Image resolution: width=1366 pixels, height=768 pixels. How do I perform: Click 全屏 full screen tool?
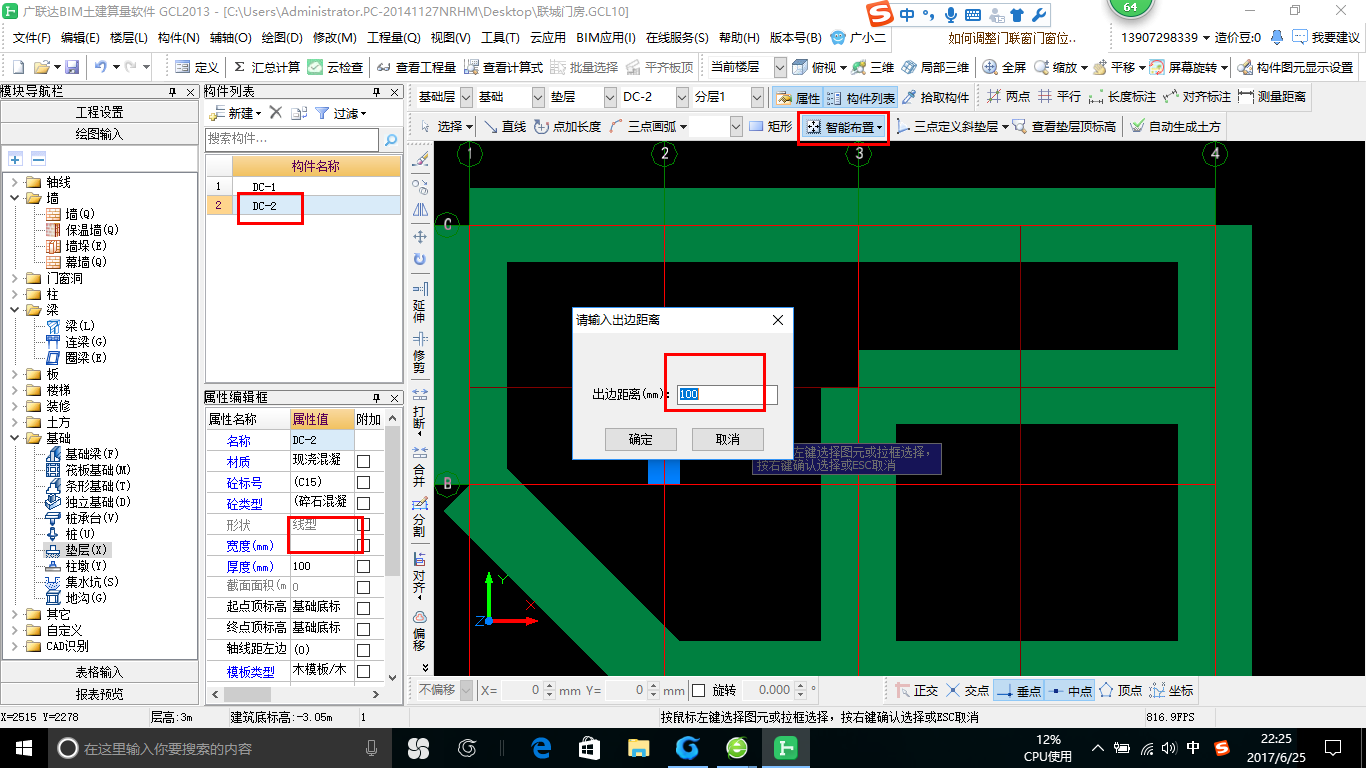point(1004,67)
